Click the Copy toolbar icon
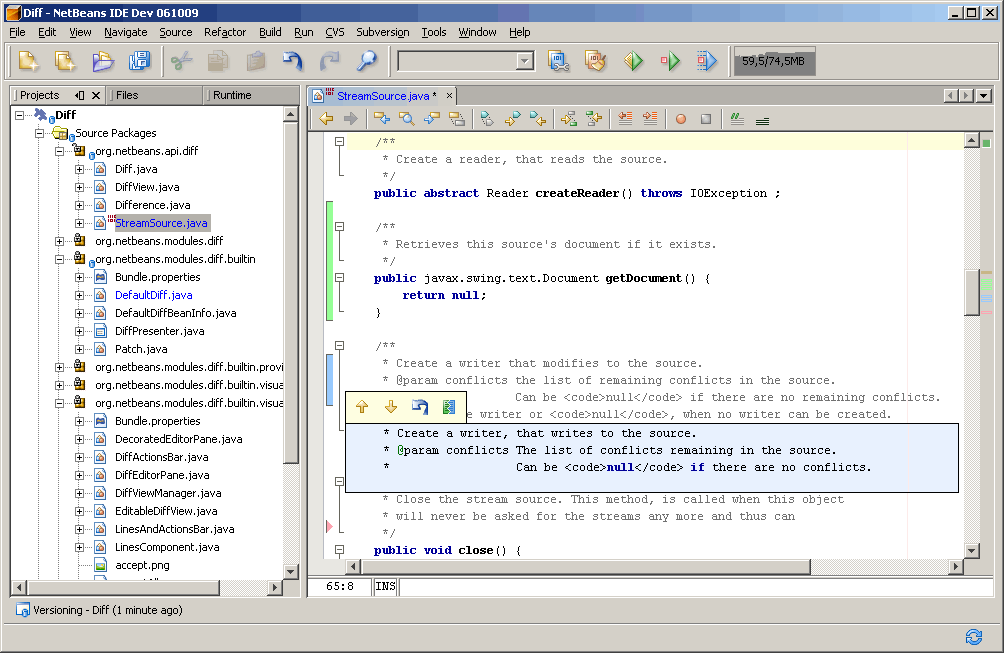 coord(218,61)
